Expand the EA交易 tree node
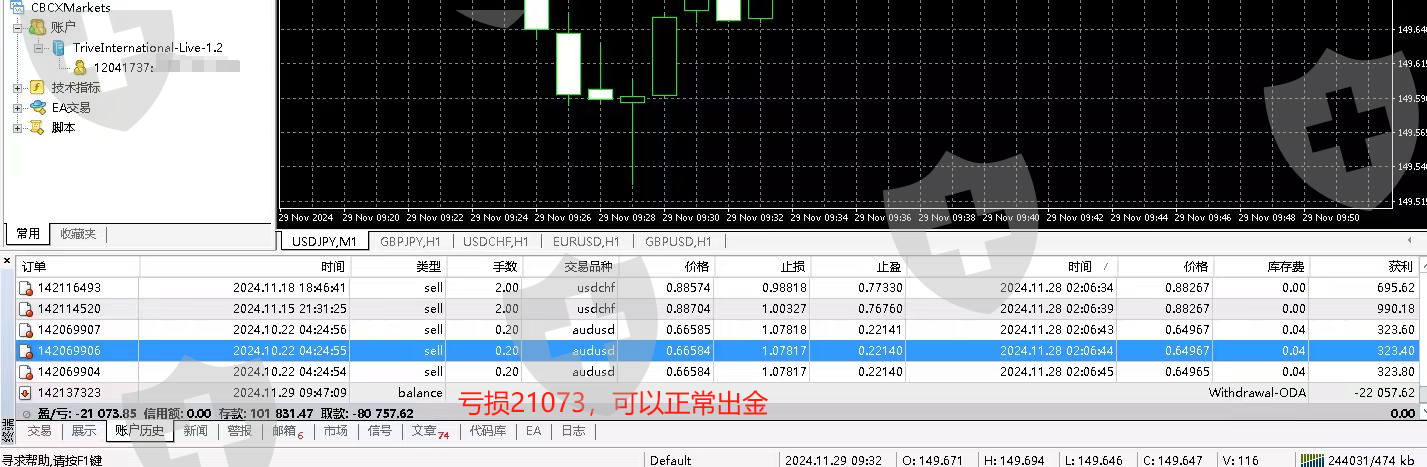 (17, 107)
